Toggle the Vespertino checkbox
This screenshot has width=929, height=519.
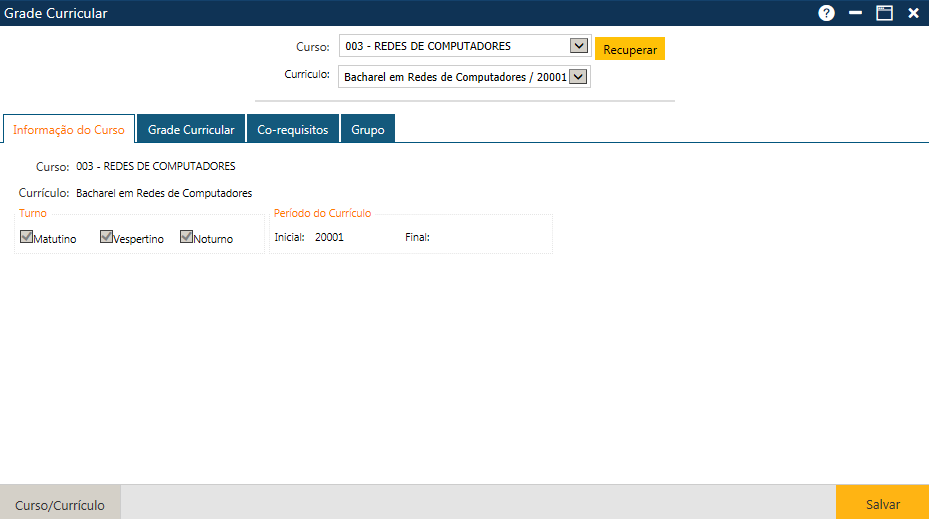click(107, 237)
